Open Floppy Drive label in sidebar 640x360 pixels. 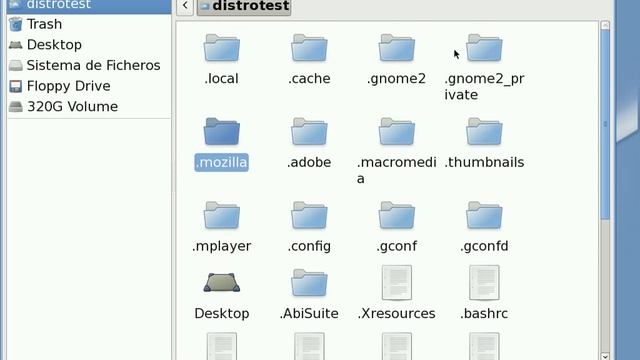click(x=69, y=86)
